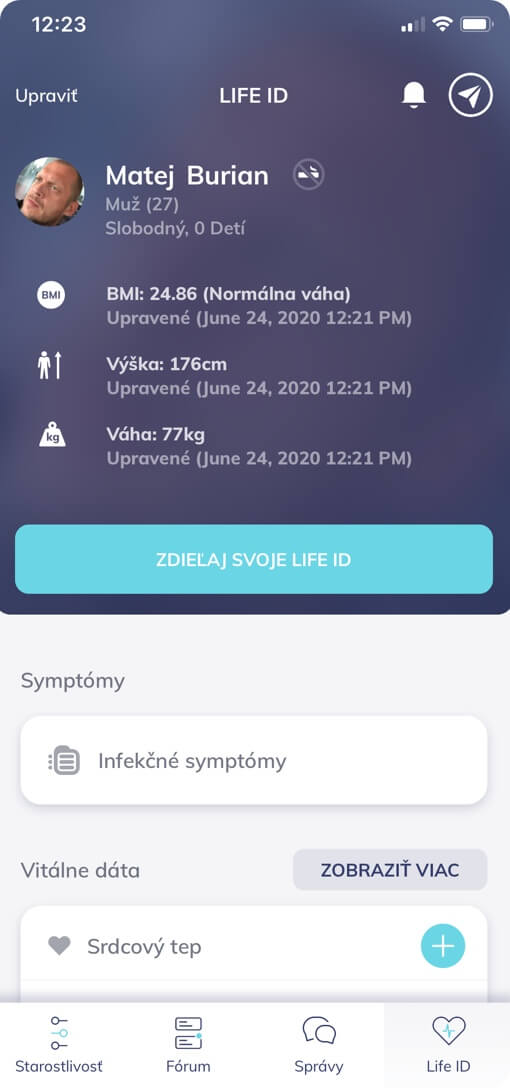The image size is (510, 1088).
Task: Add heart rate with plus button
Action: click(443, 946)
